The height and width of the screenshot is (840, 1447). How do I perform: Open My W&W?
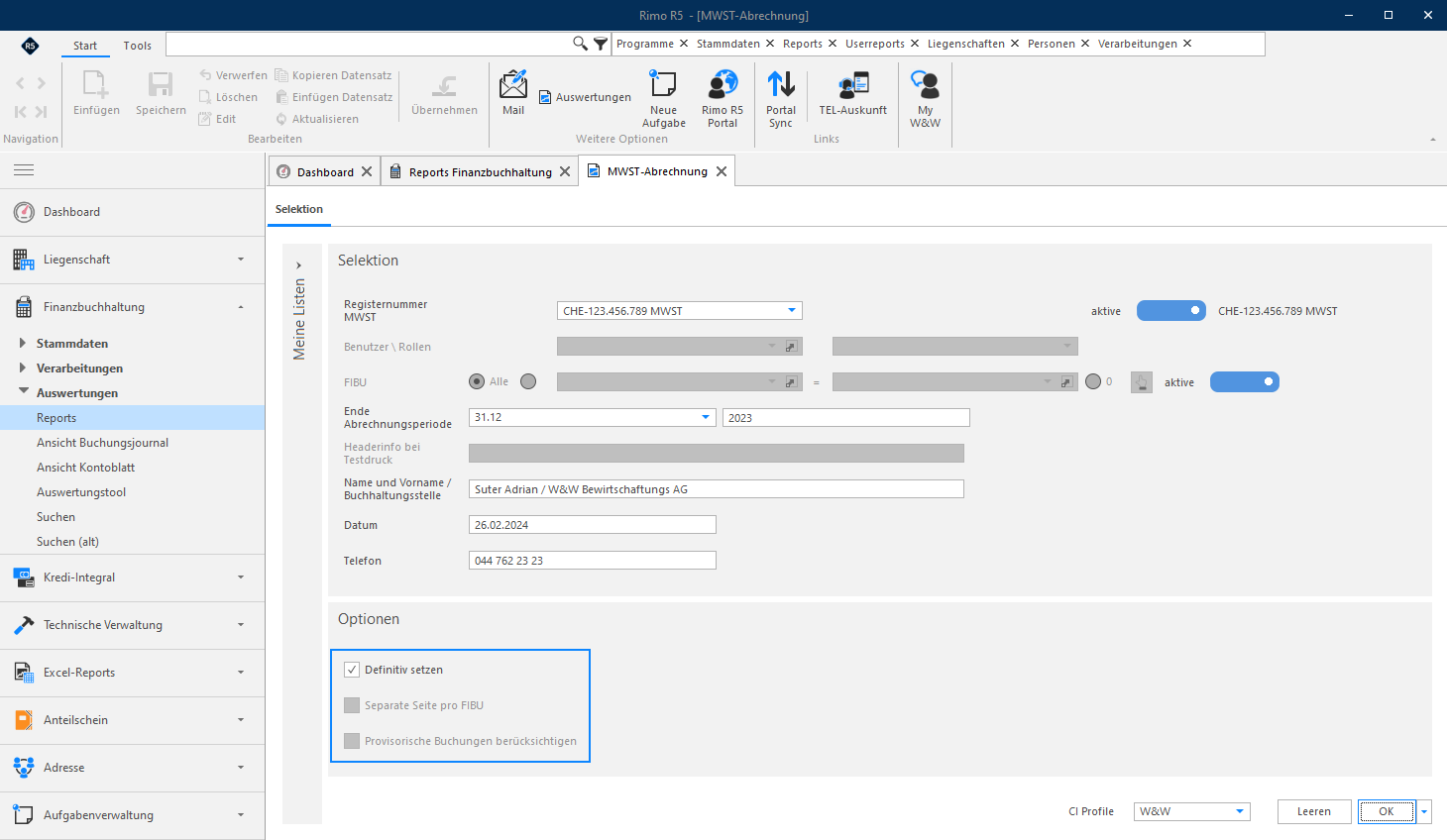(x=925, y=99)
